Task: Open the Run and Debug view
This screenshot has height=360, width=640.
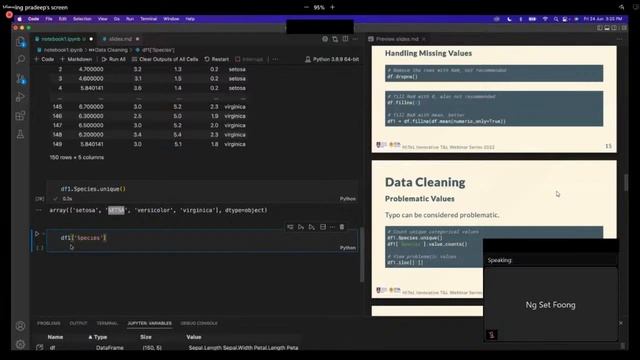Action: [x=20, y=97]
